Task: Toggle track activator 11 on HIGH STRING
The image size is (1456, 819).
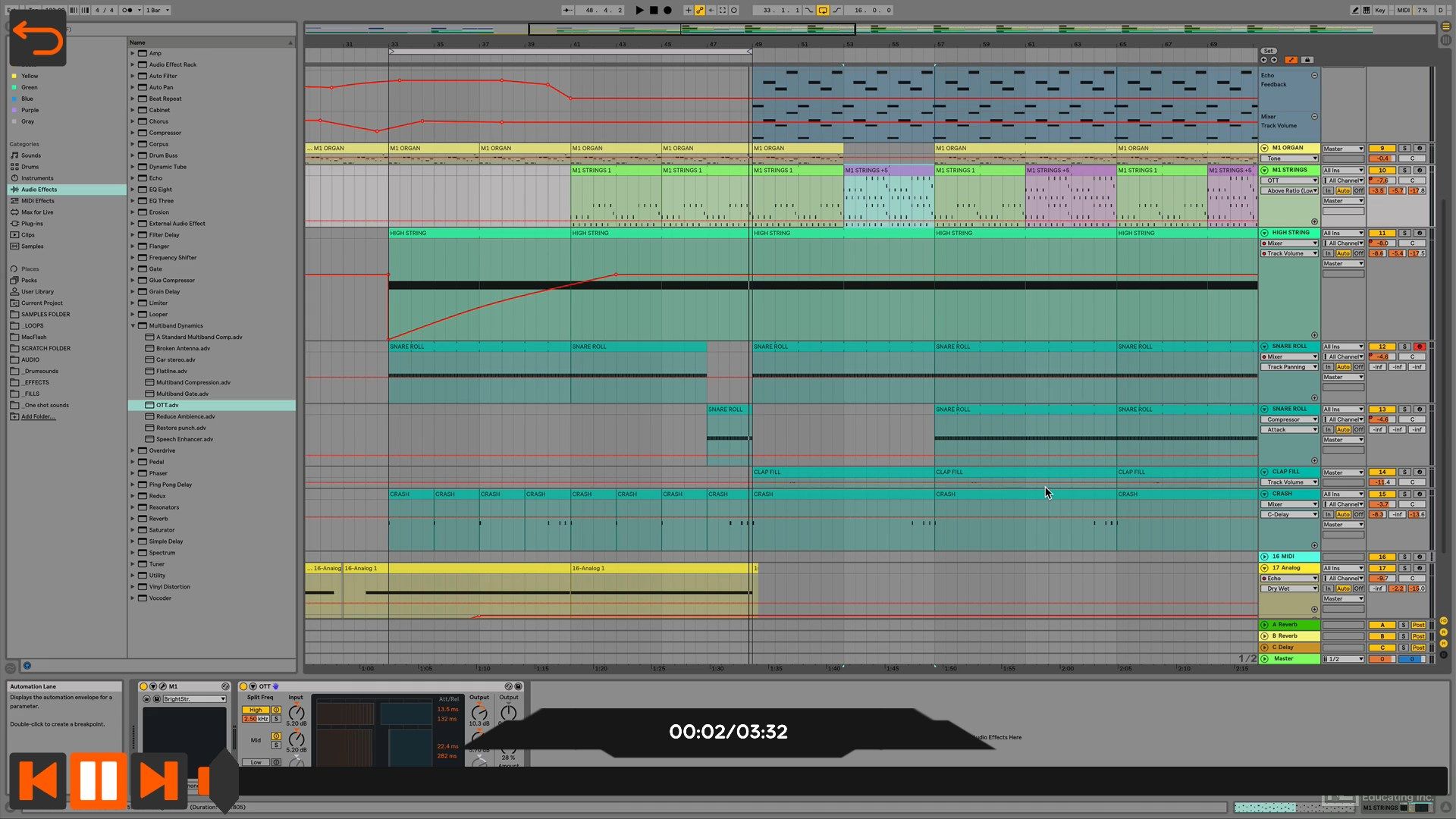Action: (1382, 234)
